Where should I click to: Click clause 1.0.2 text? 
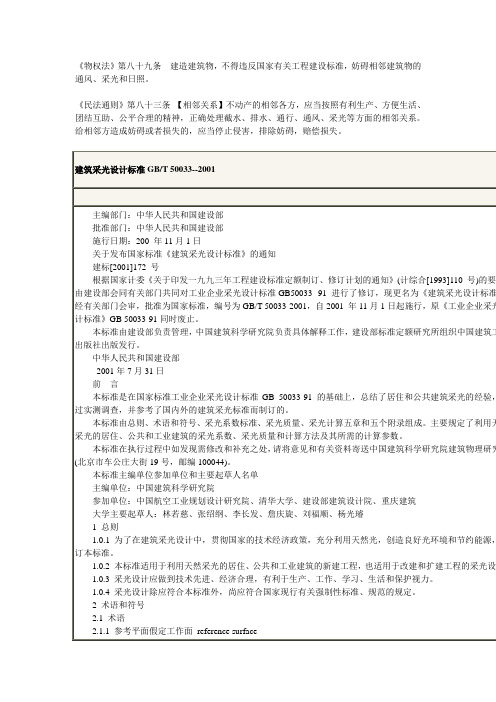pyautogui.click(x=294, y=566)
